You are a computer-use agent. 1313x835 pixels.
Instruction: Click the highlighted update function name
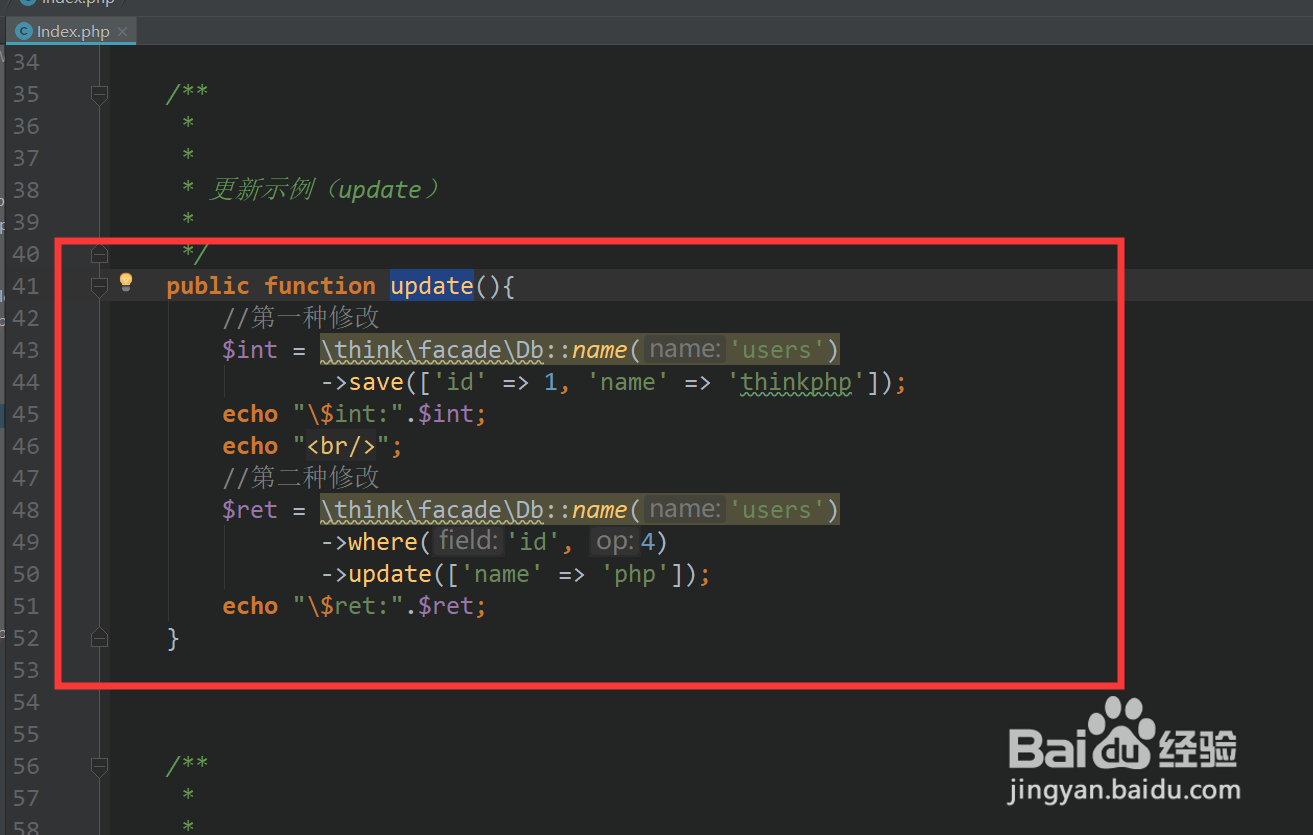pyautogui.click(x=432, y=286)
